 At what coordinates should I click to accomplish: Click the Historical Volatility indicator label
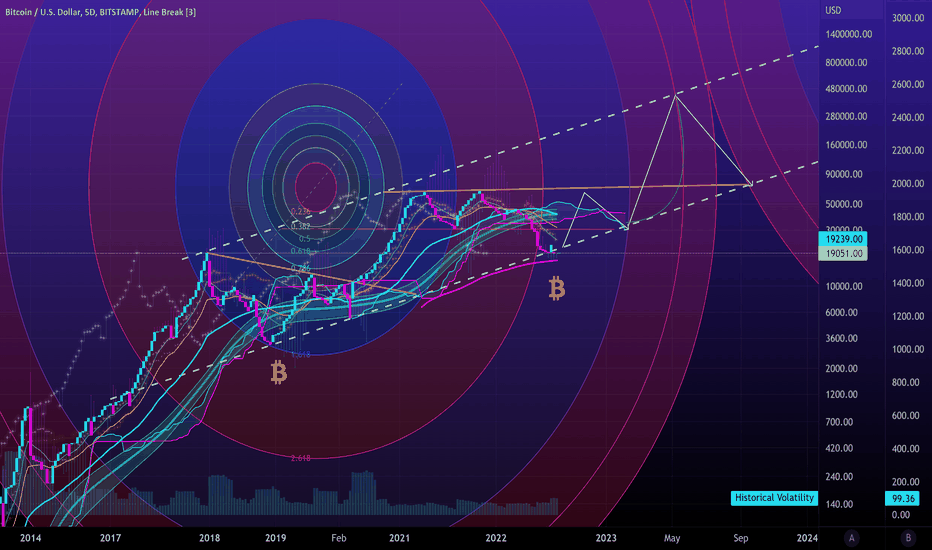point(774,498)
